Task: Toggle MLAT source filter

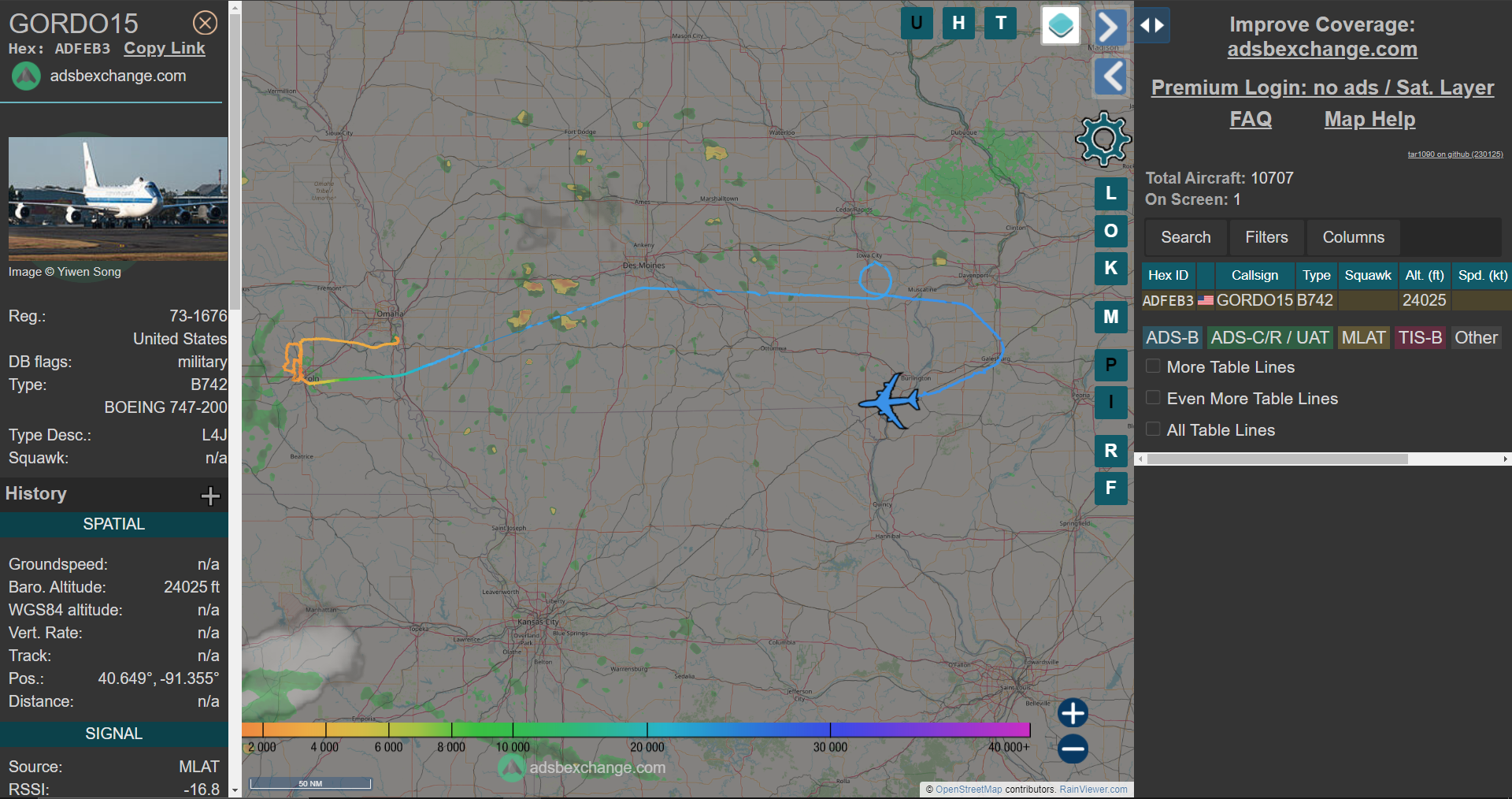Action: (1363, 337)
